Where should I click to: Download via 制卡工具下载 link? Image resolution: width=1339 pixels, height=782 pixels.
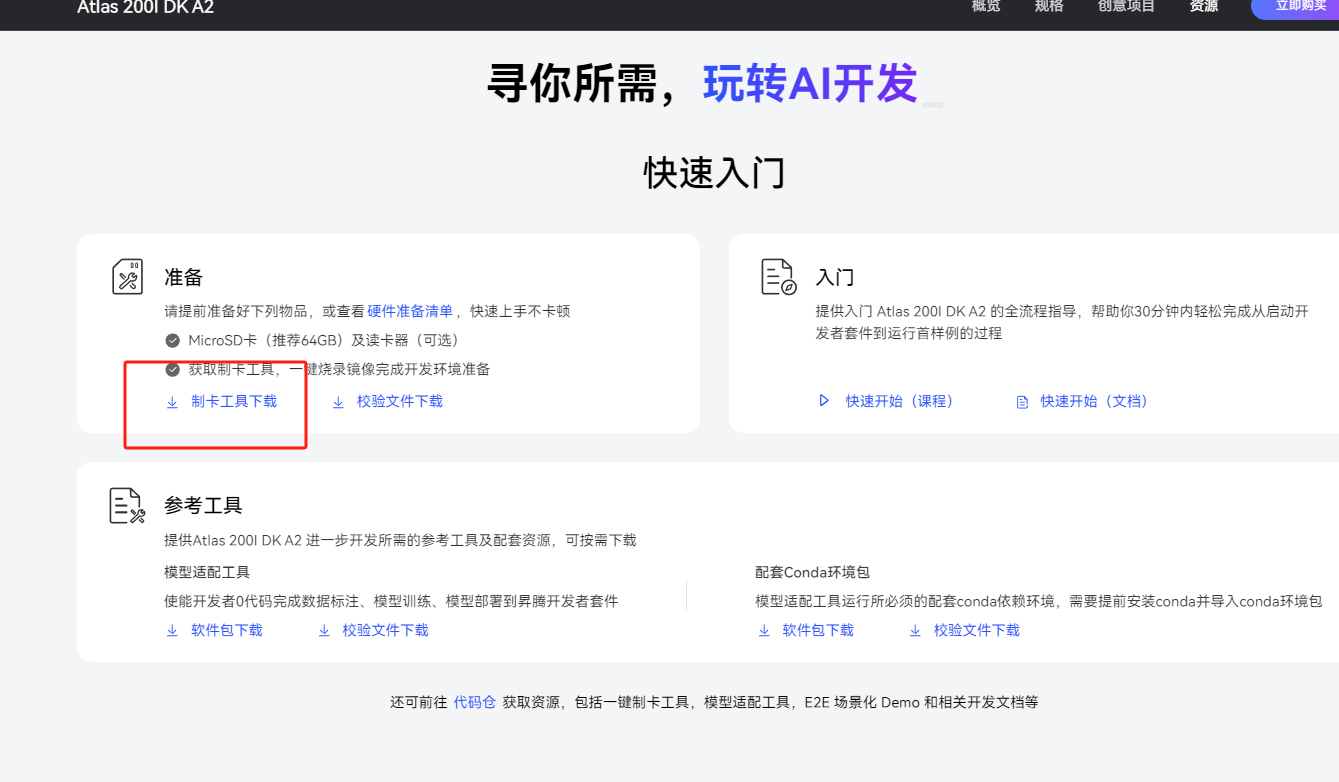234,402
